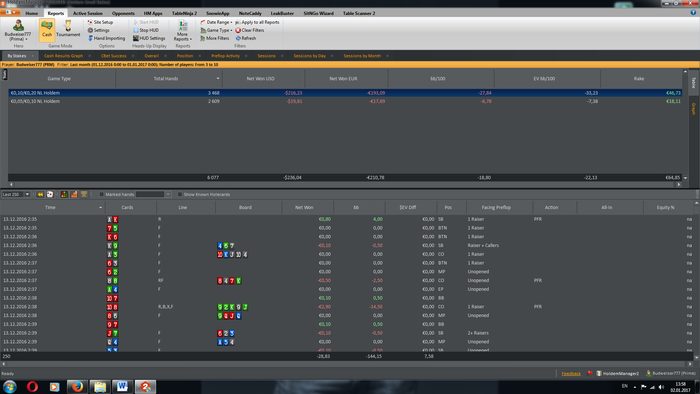
Task: Click the yellow rewind replay icon
Action: point(40,194)
